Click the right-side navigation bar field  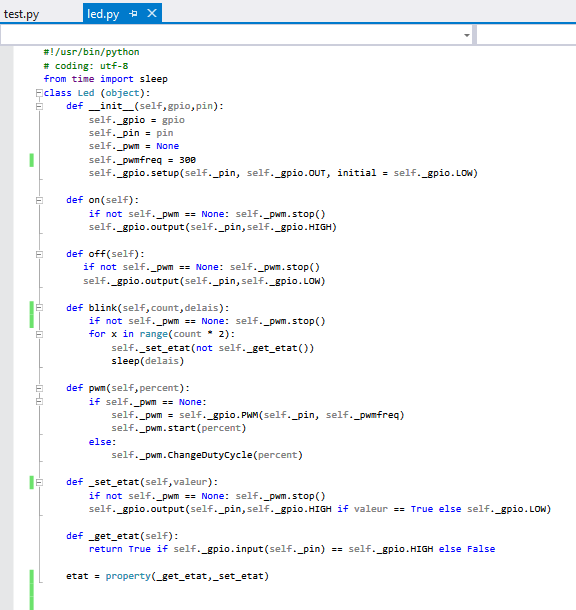[x=526, y=35]
